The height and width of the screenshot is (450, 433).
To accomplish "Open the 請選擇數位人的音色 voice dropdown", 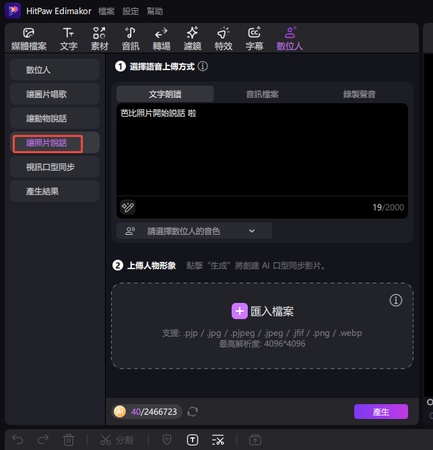I will 194,231.
